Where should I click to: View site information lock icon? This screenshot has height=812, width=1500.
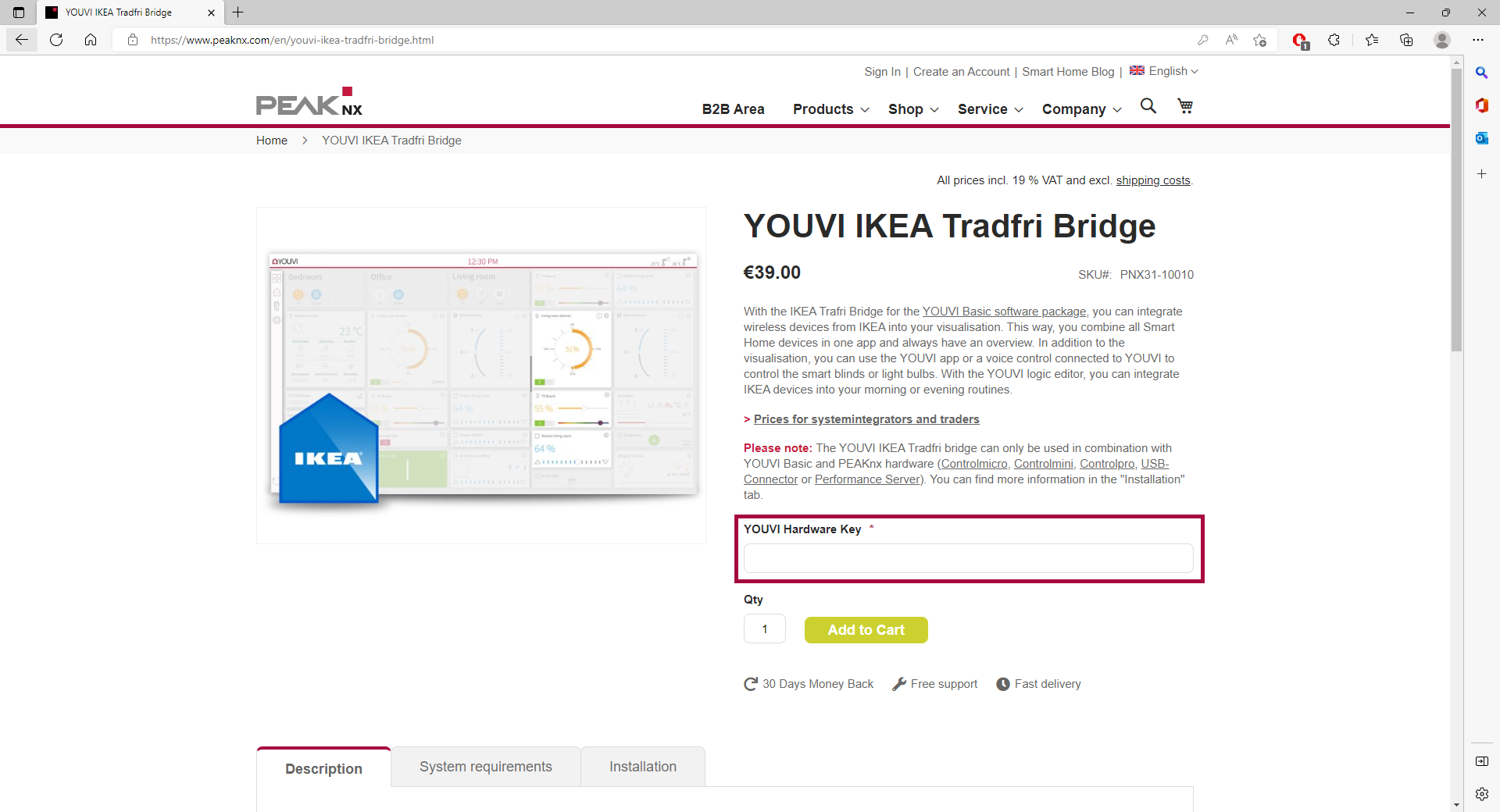133,40
